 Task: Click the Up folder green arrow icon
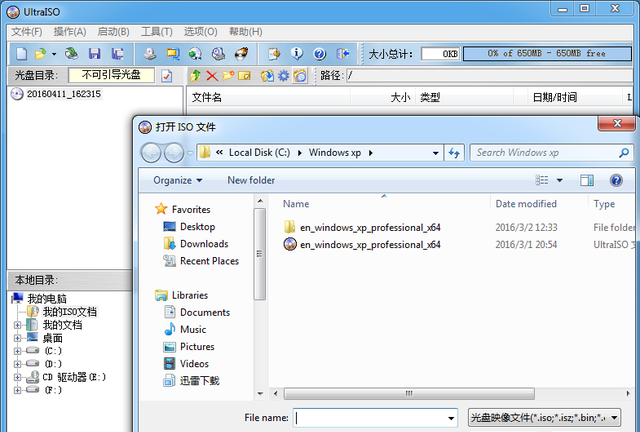[196, 76]
